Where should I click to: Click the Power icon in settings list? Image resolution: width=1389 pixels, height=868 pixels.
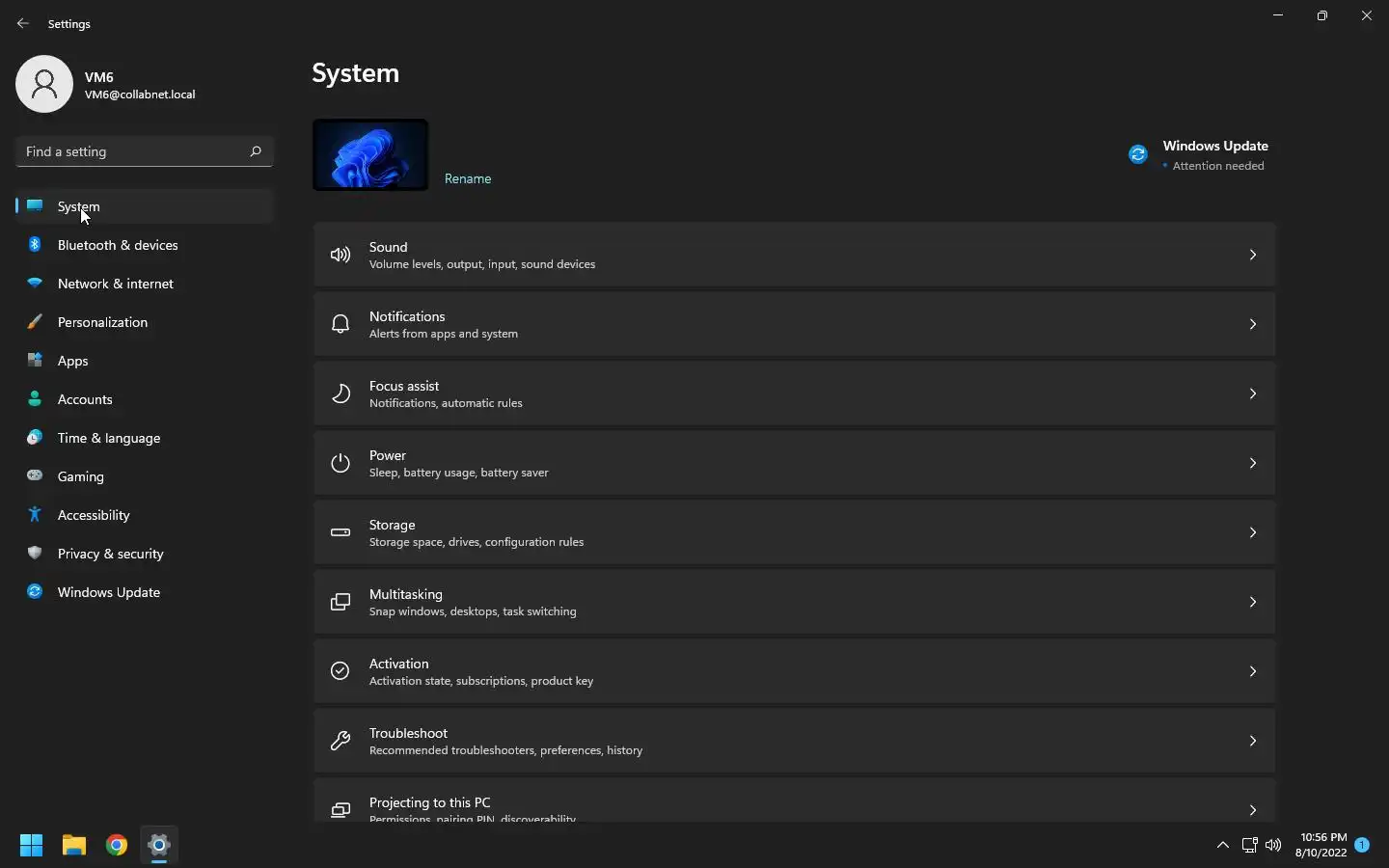click(x=340, y=463)
